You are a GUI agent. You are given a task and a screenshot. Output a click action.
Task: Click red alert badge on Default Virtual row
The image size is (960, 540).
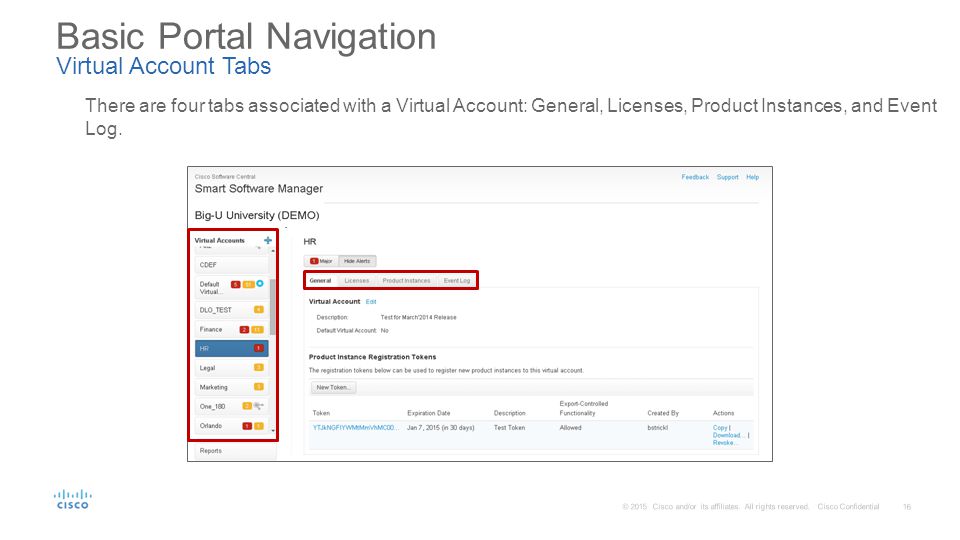tap(235, 284)
